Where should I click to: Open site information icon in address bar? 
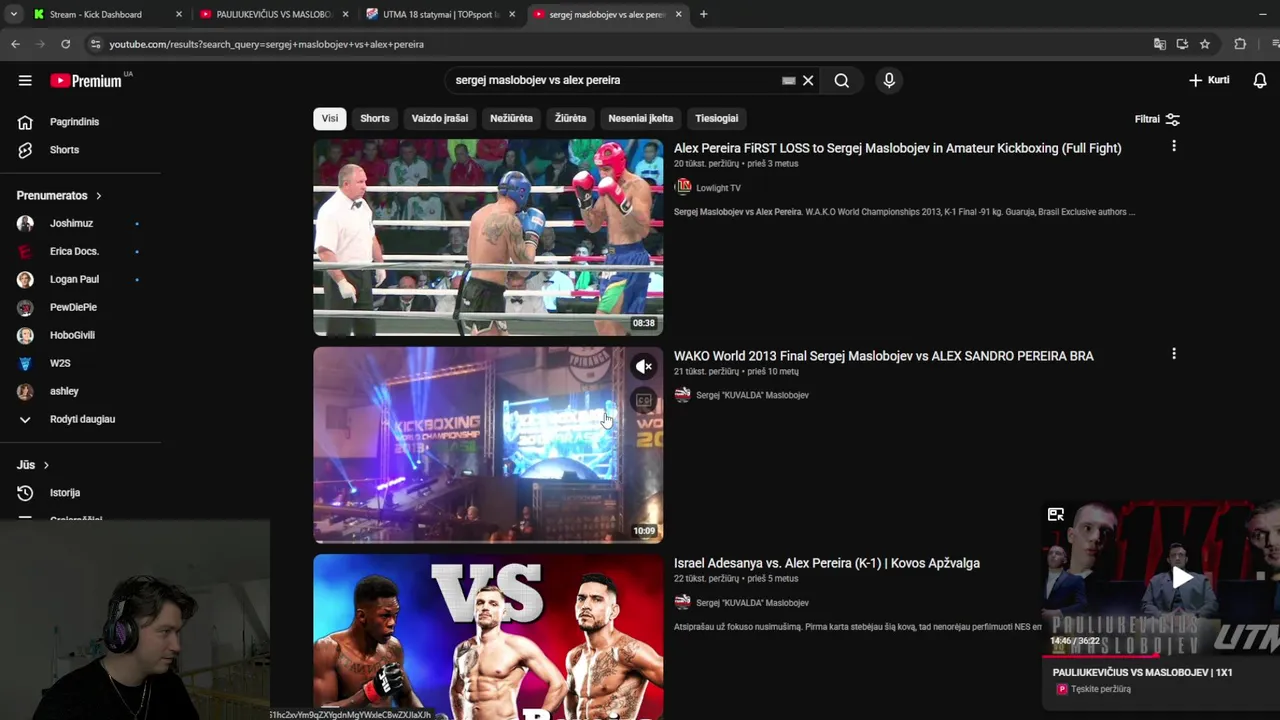[x=95, y=44]
